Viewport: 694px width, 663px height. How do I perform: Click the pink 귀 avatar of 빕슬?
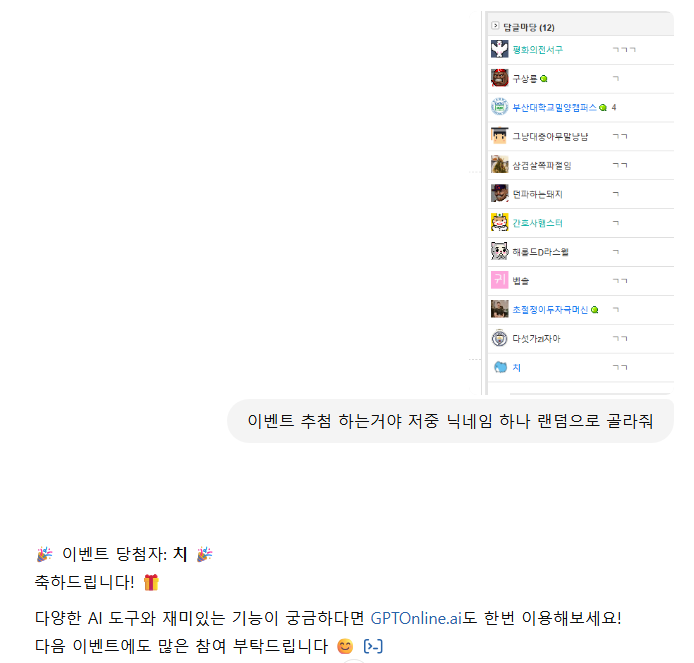pos(499,280)
